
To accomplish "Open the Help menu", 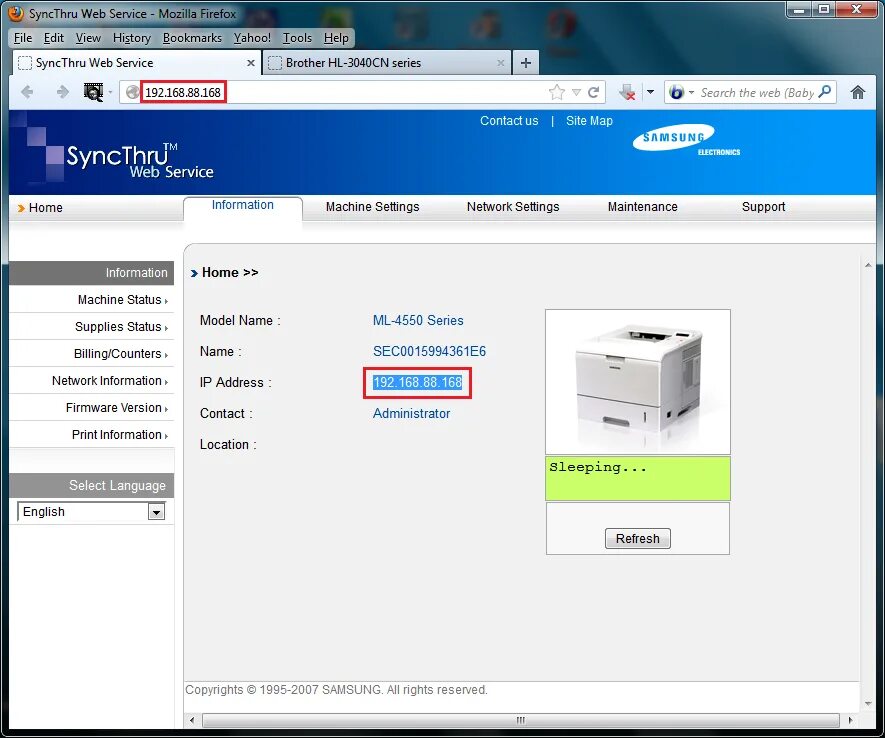I will [x=336, y=38].
